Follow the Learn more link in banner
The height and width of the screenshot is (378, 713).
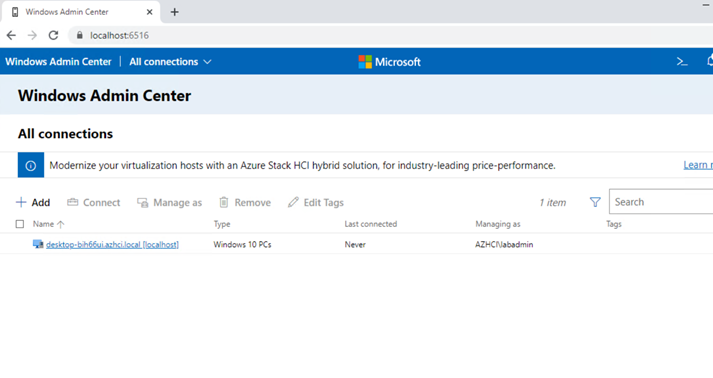click(x=698, y=165)
